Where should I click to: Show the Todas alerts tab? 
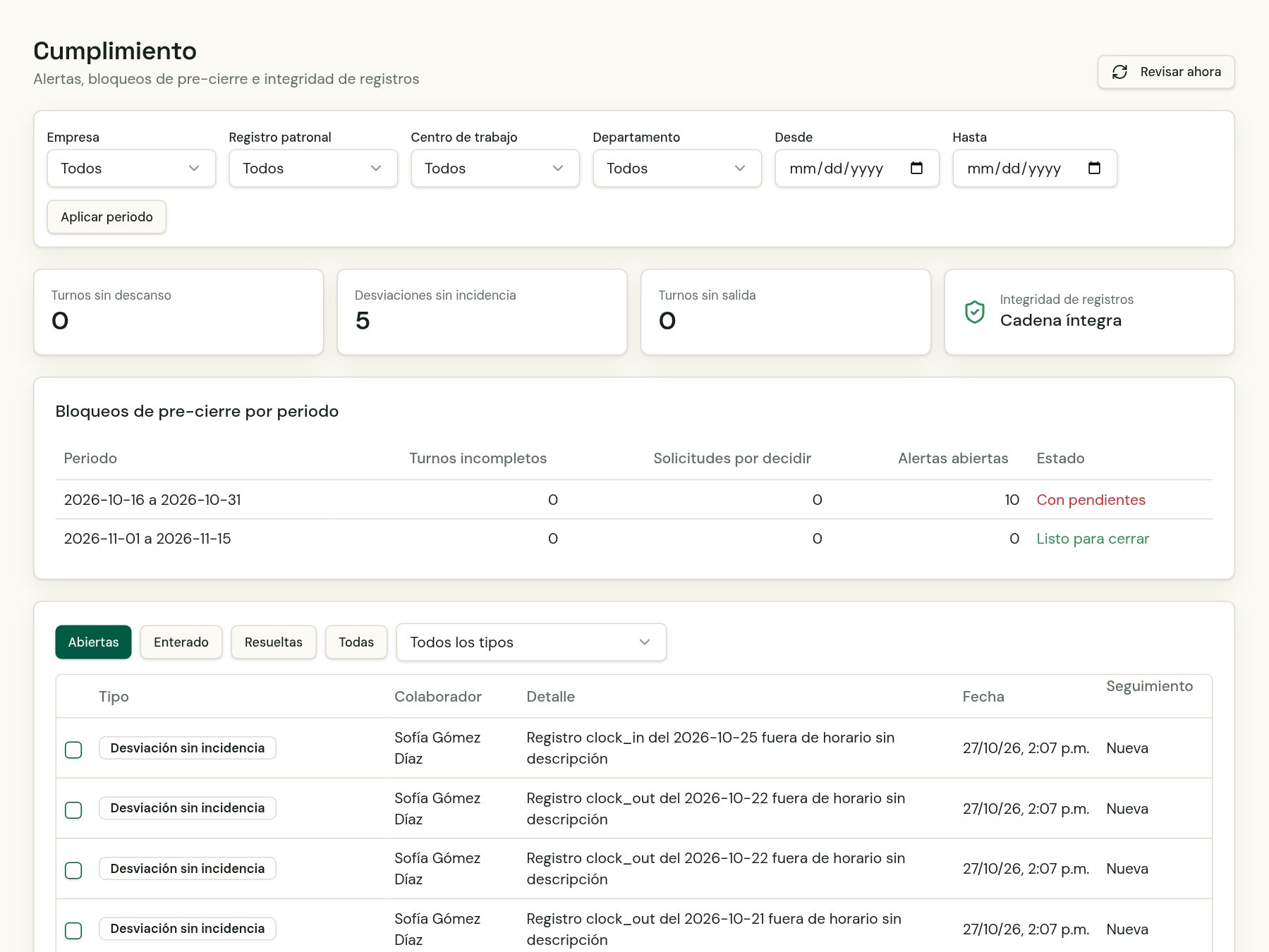356,642
